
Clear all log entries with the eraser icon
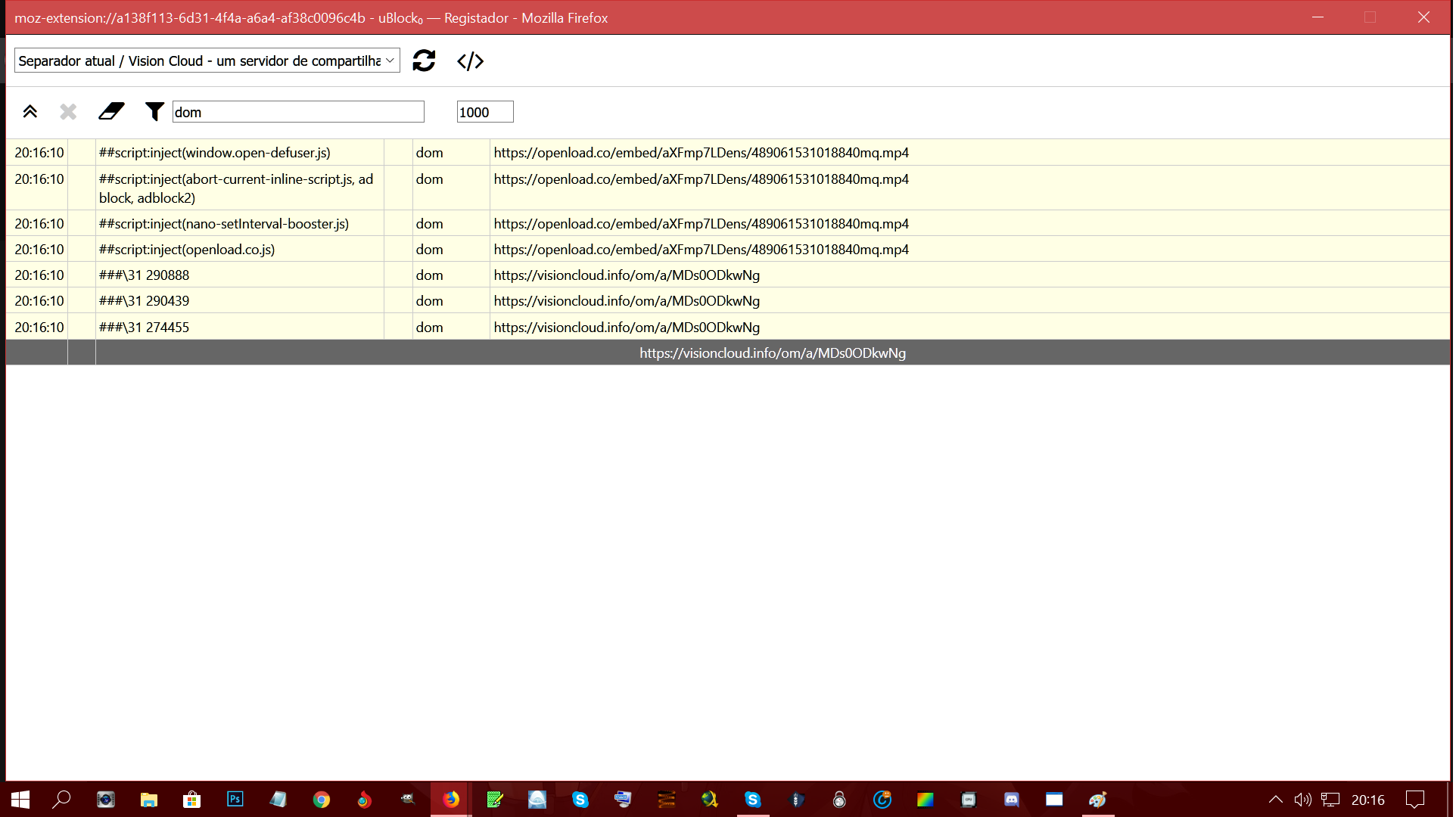click(111, 111)
